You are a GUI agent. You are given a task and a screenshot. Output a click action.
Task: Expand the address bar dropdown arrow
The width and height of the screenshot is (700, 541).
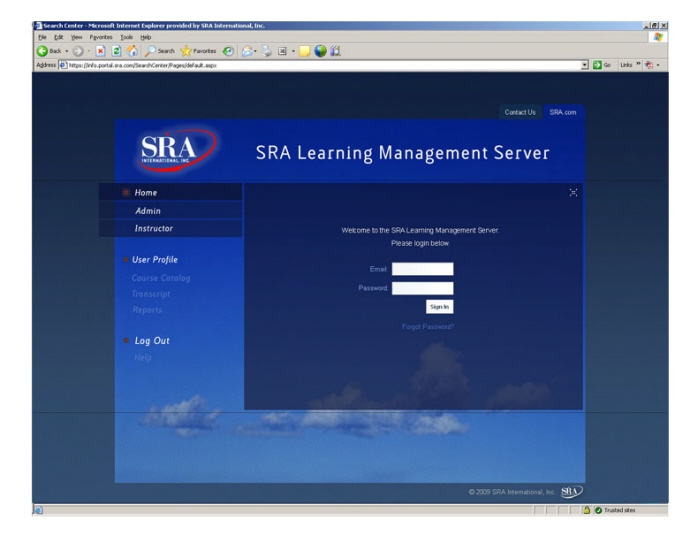coord(585,65)
